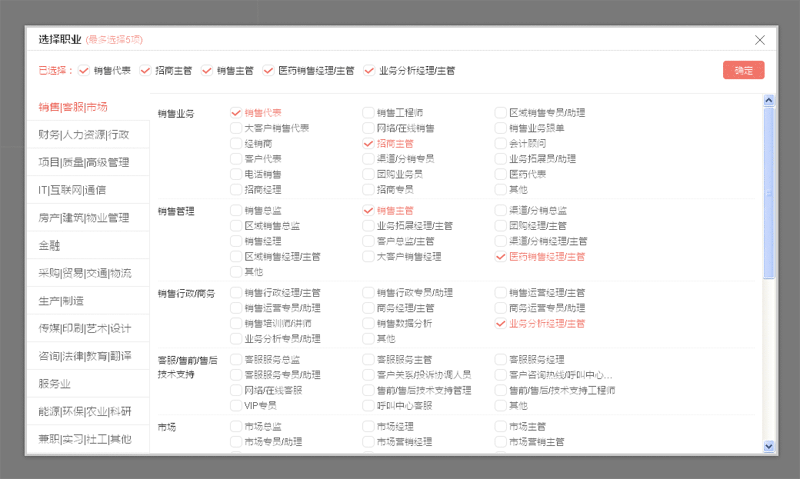Click the vertical scrollbar thumb
800x479 pixels.
tap(769, 193)
